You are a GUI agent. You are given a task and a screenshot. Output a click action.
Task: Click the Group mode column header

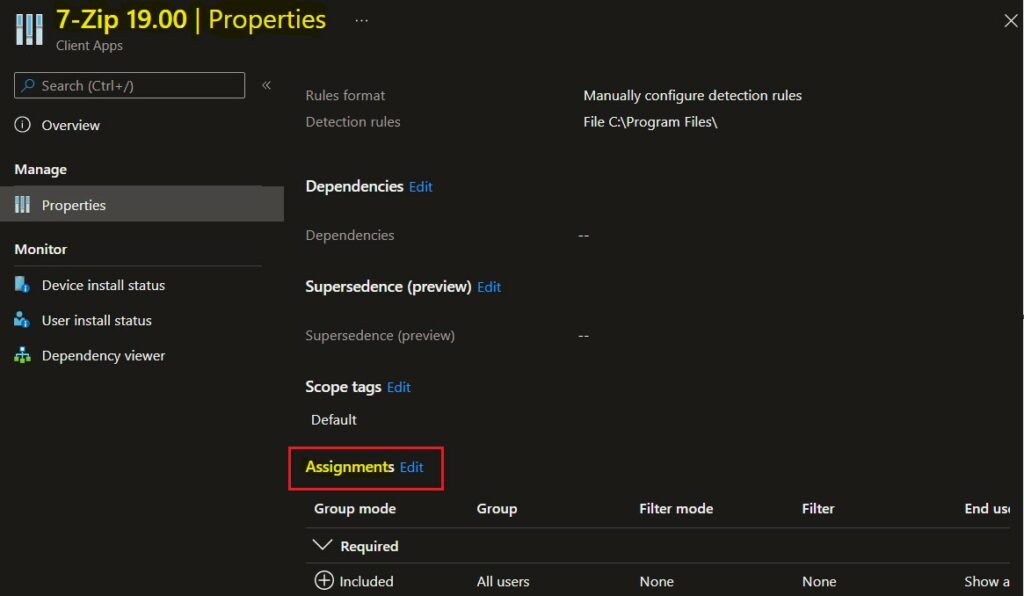pos(355,509)
